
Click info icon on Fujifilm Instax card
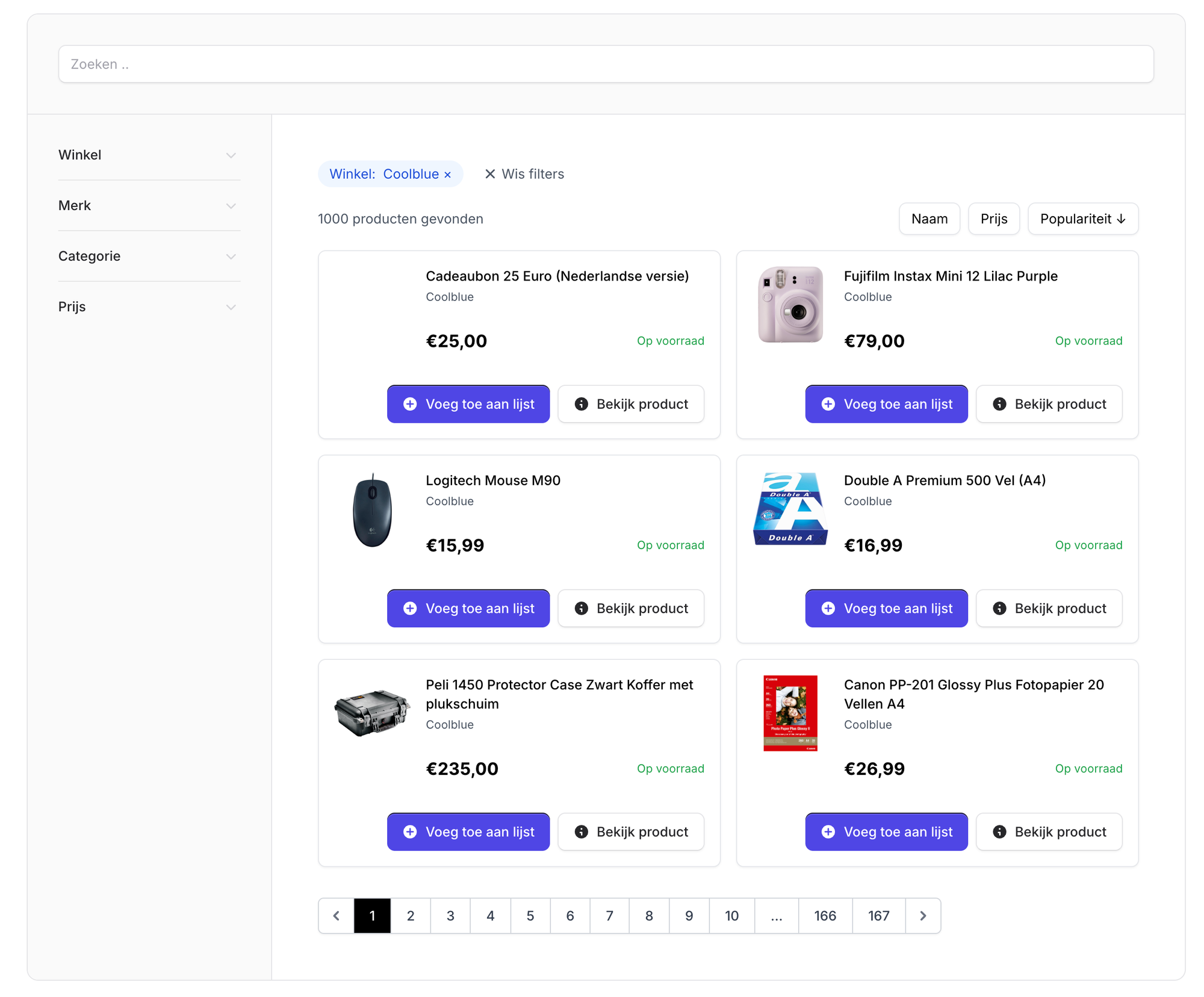(999, 404)
